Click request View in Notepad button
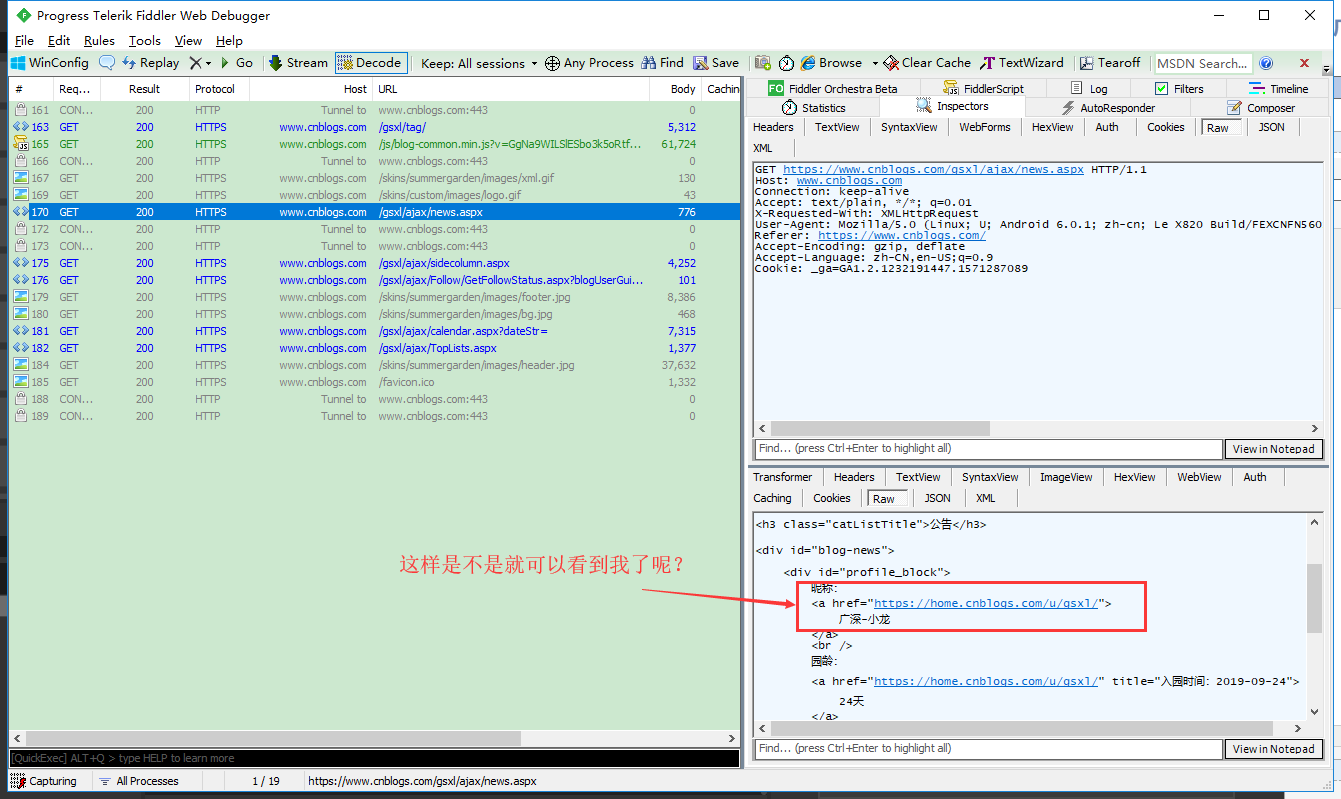This screenshot has height=799, width=1341. coord(1273,449)
